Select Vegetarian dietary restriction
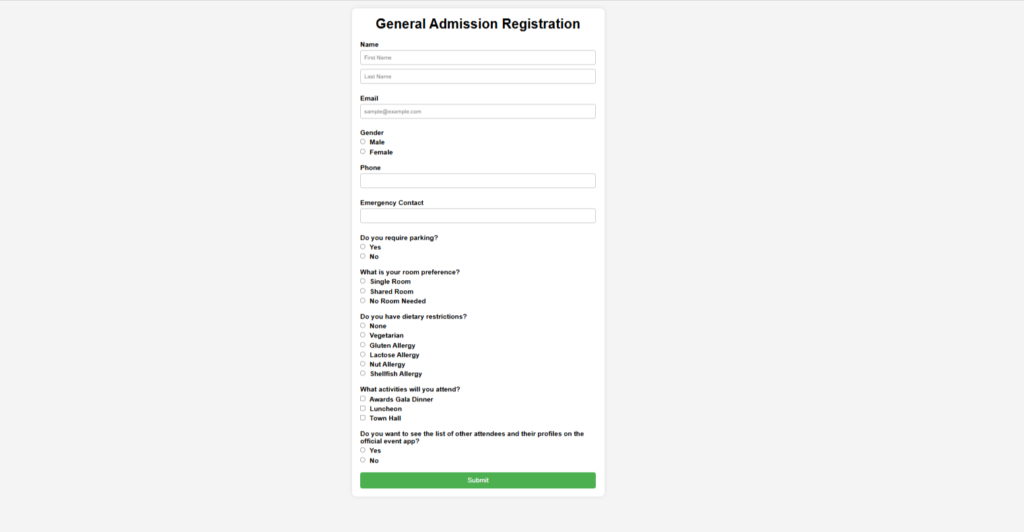Viewport: 1024px width, 532px height. pyautogui.click(x=362, y=335)
